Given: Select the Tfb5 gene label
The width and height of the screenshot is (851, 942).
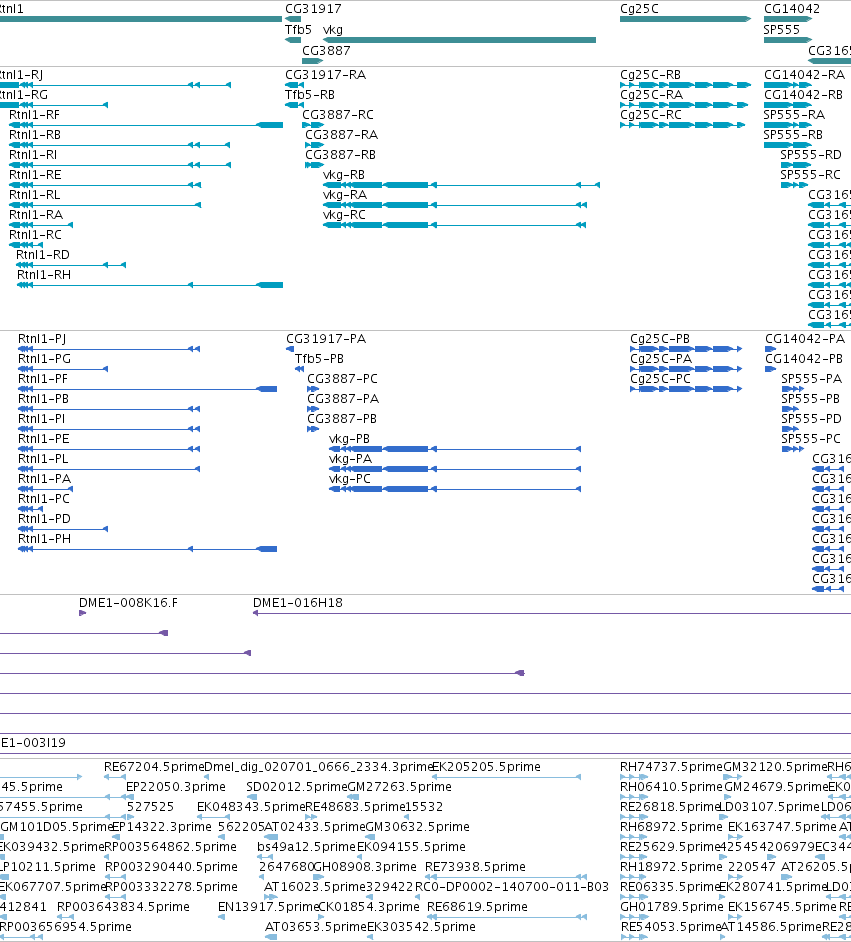Looking at the screenshot, I should pyautogui.click(x=298, y=29).
